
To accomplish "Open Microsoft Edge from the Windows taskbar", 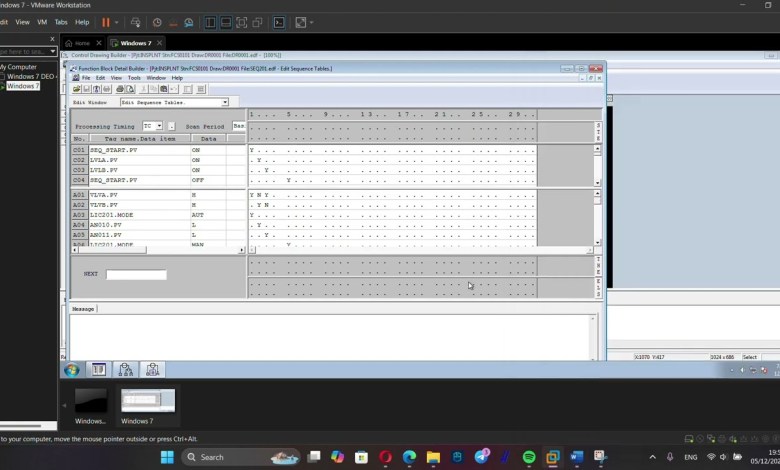I will point(409,457).
